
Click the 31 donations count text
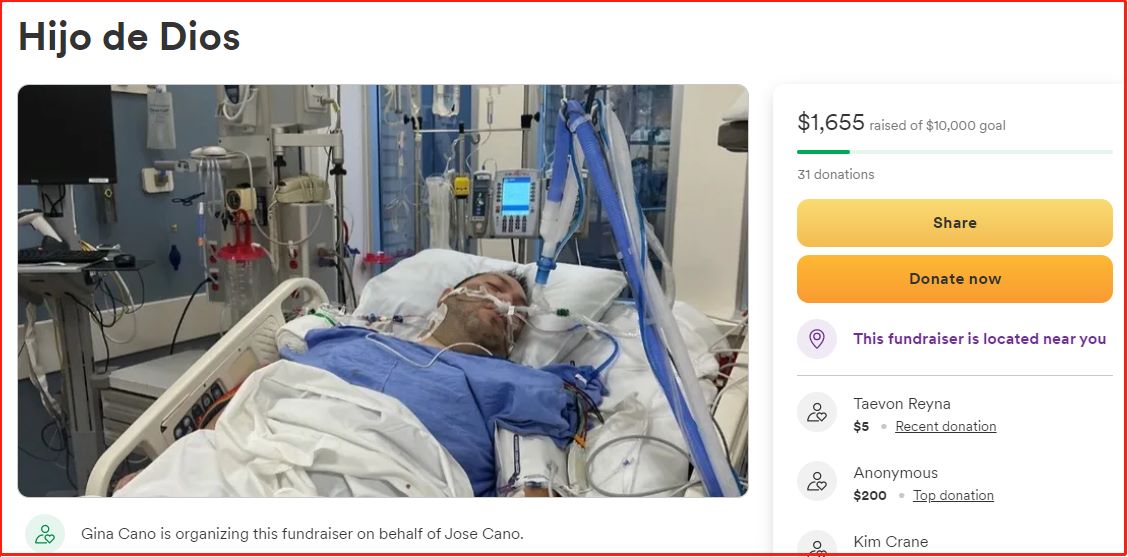tap(835, 174)
